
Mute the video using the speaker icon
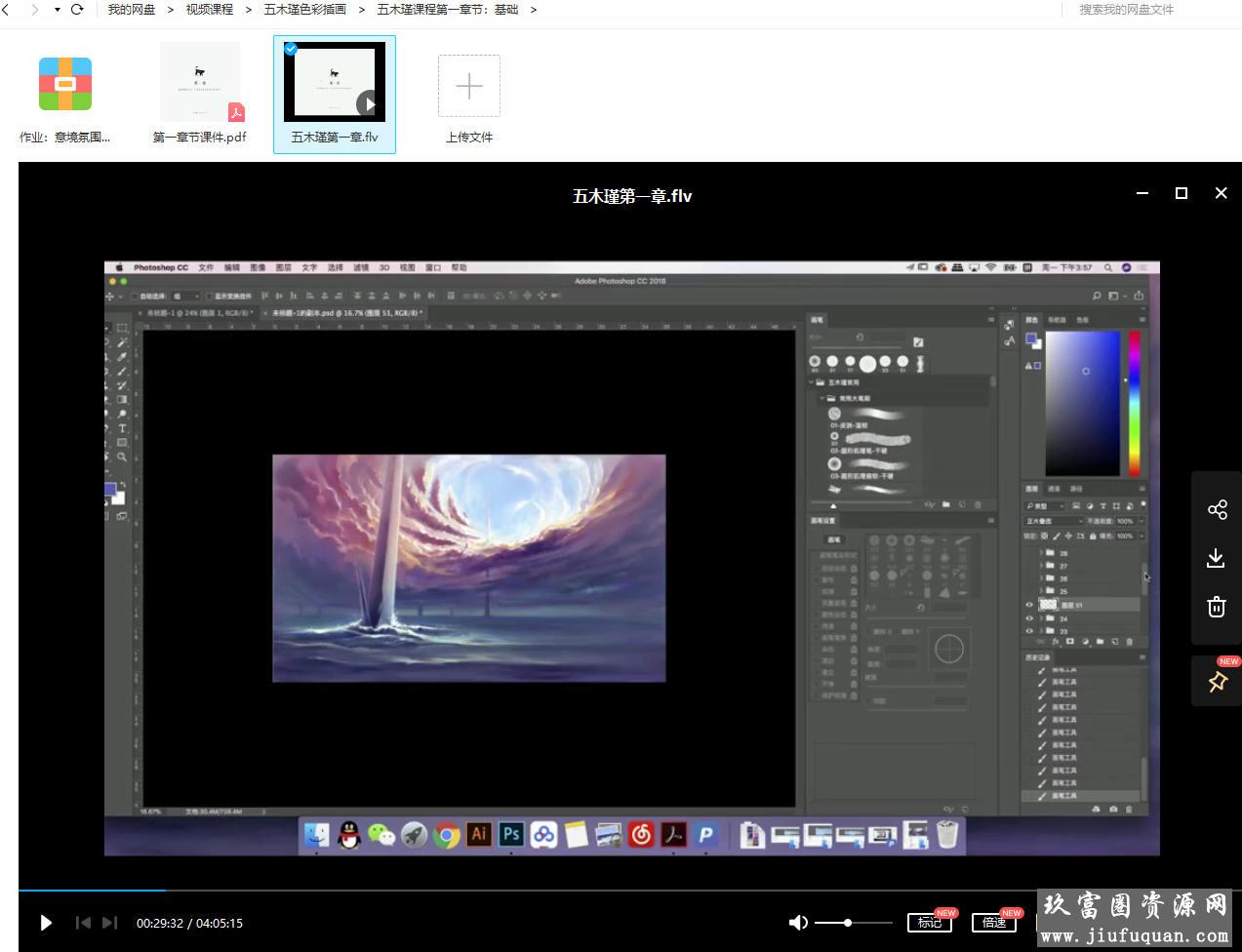[x=797, y=923]
